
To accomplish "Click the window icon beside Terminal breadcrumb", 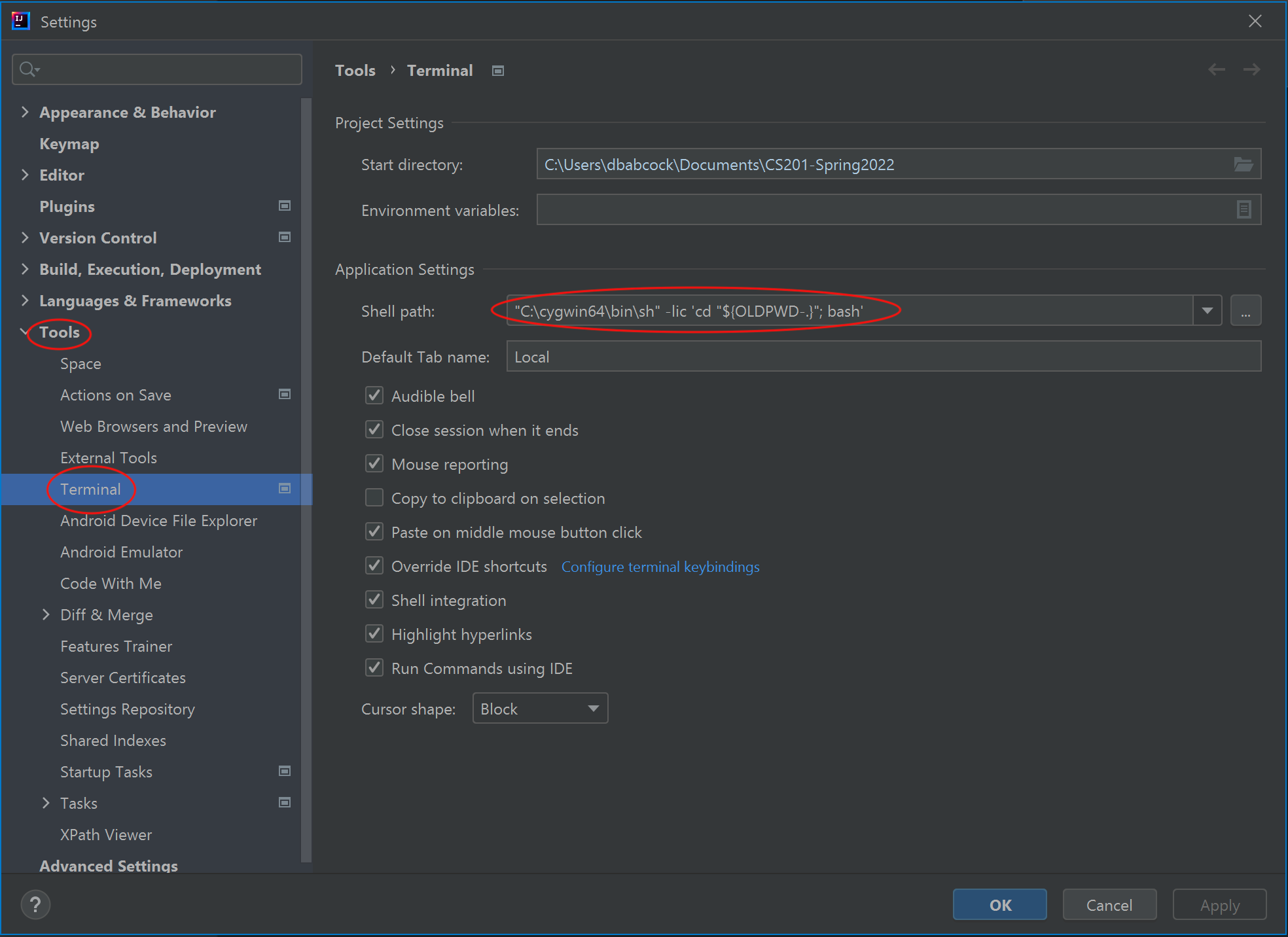I will click(x=497, y=70).
